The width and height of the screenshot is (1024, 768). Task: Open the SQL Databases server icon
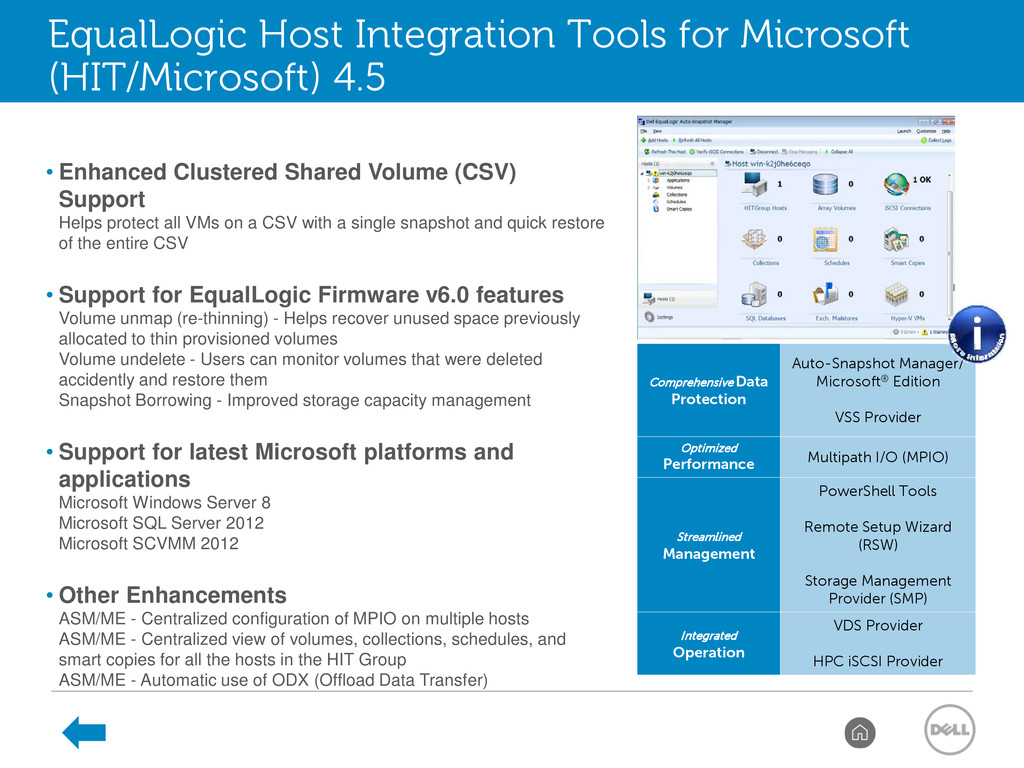click(x=754, y=295)
